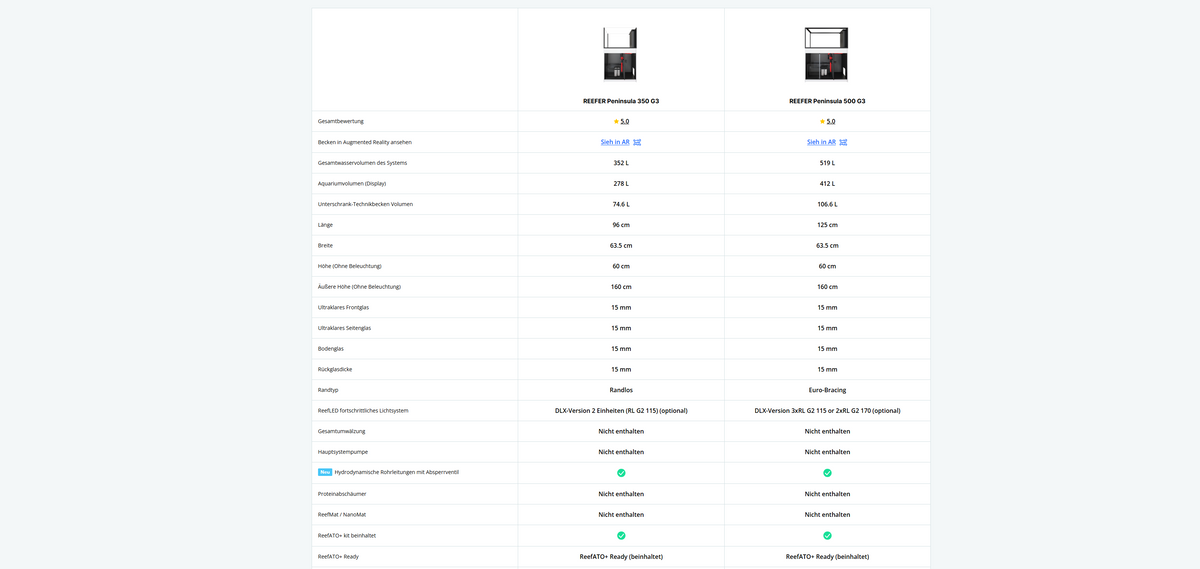Open the REEFER Peninsula 350 G3 product image
This screenshot has width=1200, height=569.
[x=620, y=54]
